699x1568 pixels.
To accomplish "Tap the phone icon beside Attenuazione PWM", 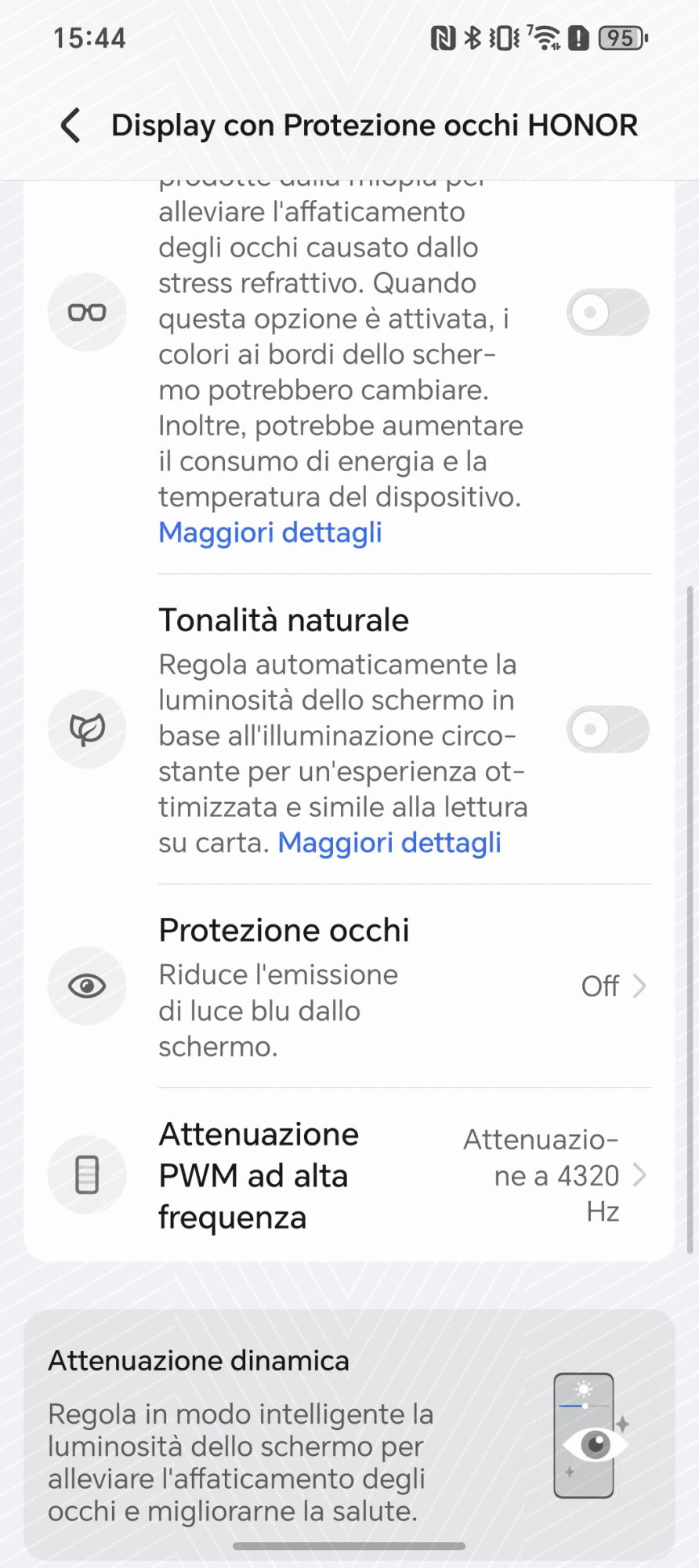I will [x=87, y=1174].
